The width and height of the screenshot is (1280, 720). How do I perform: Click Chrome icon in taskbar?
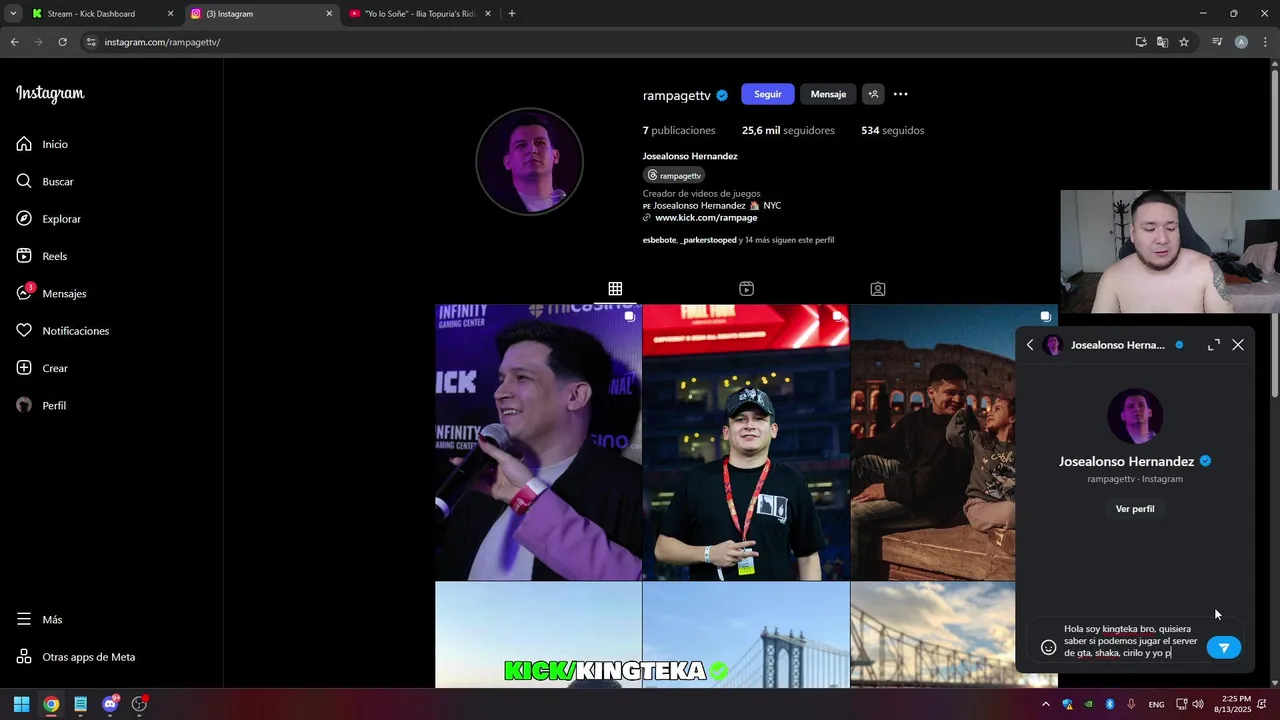(51, 704)
